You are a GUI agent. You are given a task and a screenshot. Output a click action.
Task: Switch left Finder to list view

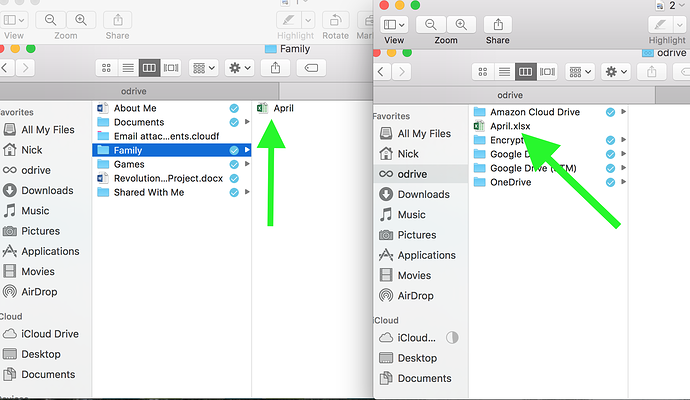(128, 68)
